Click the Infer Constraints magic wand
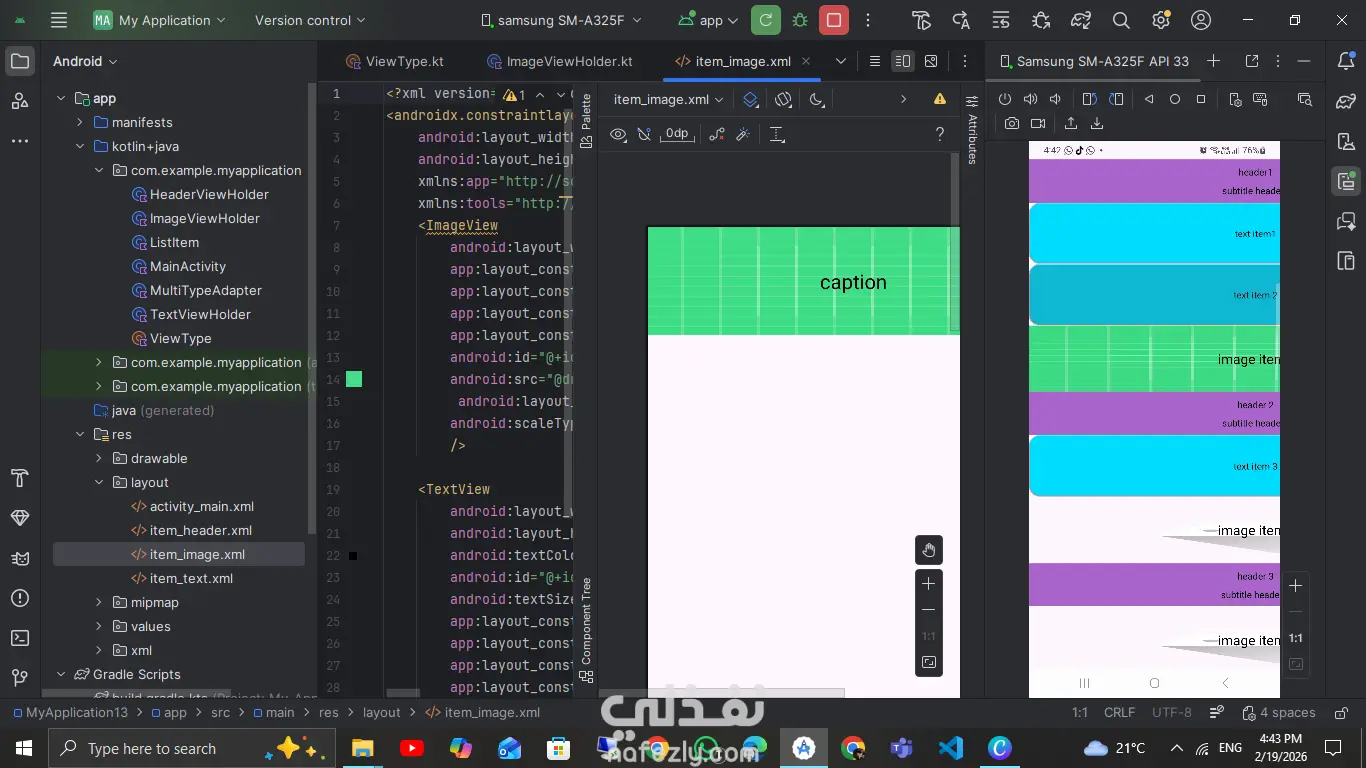1366x768 pixels. tap(743, 134)
